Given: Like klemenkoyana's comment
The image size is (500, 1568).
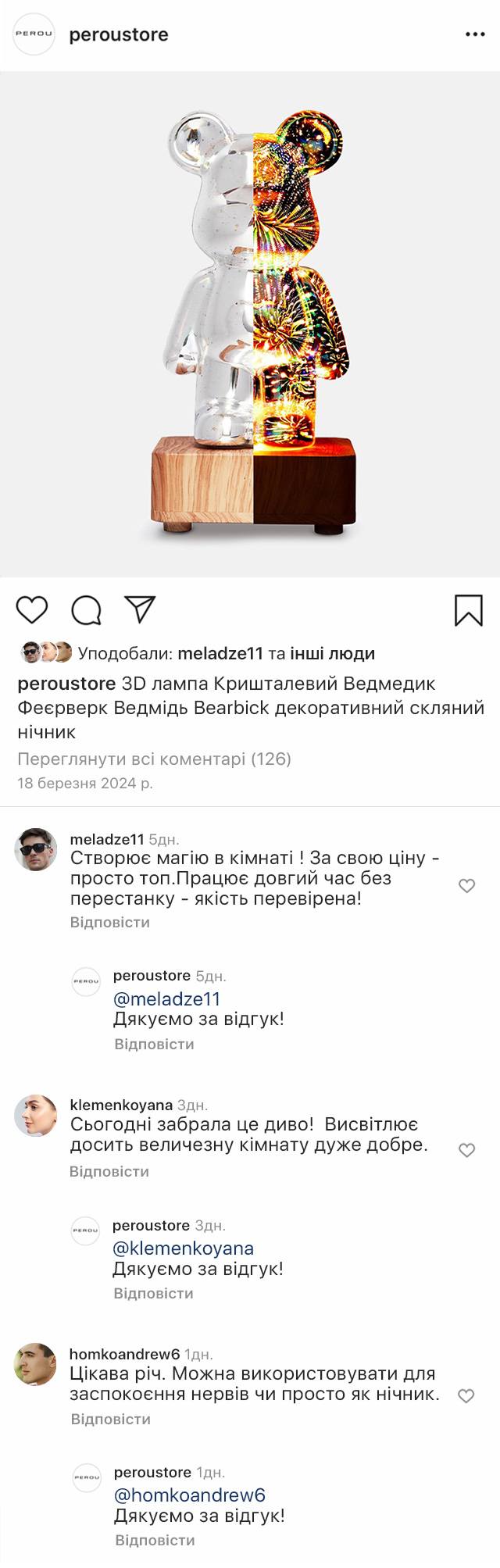Looking at the screenshot, I should (466, 1150).
